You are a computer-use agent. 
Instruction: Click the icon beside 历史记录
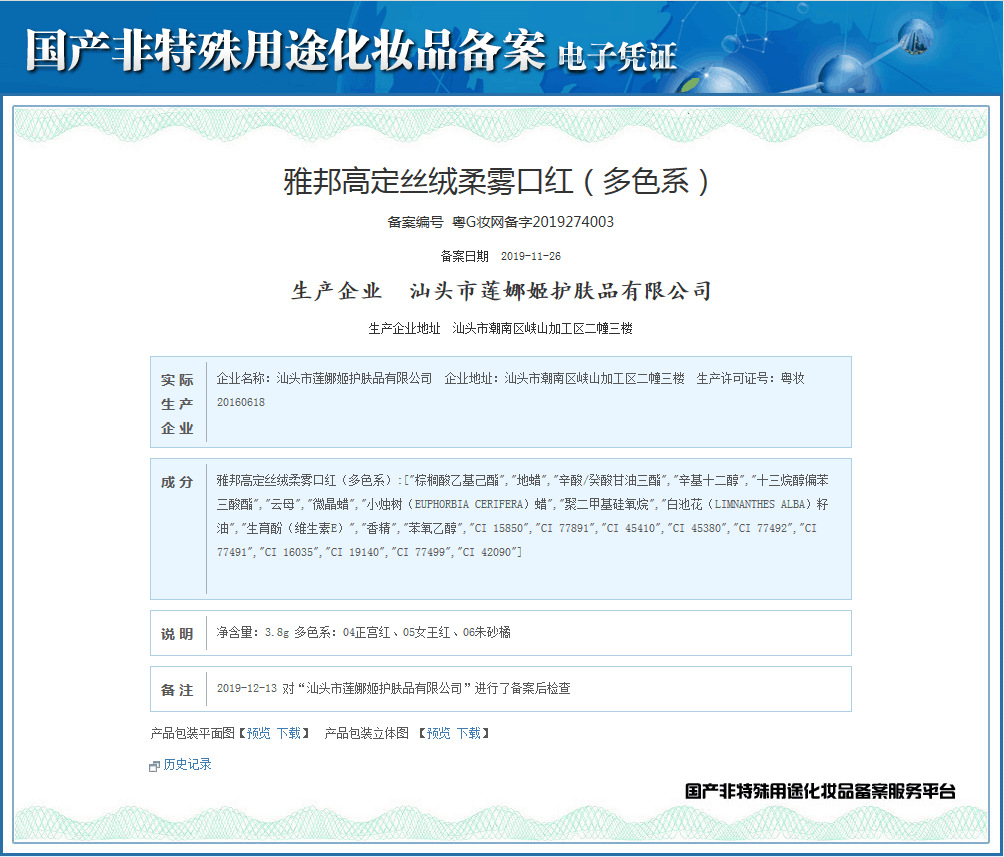click(x=154, y=766)
